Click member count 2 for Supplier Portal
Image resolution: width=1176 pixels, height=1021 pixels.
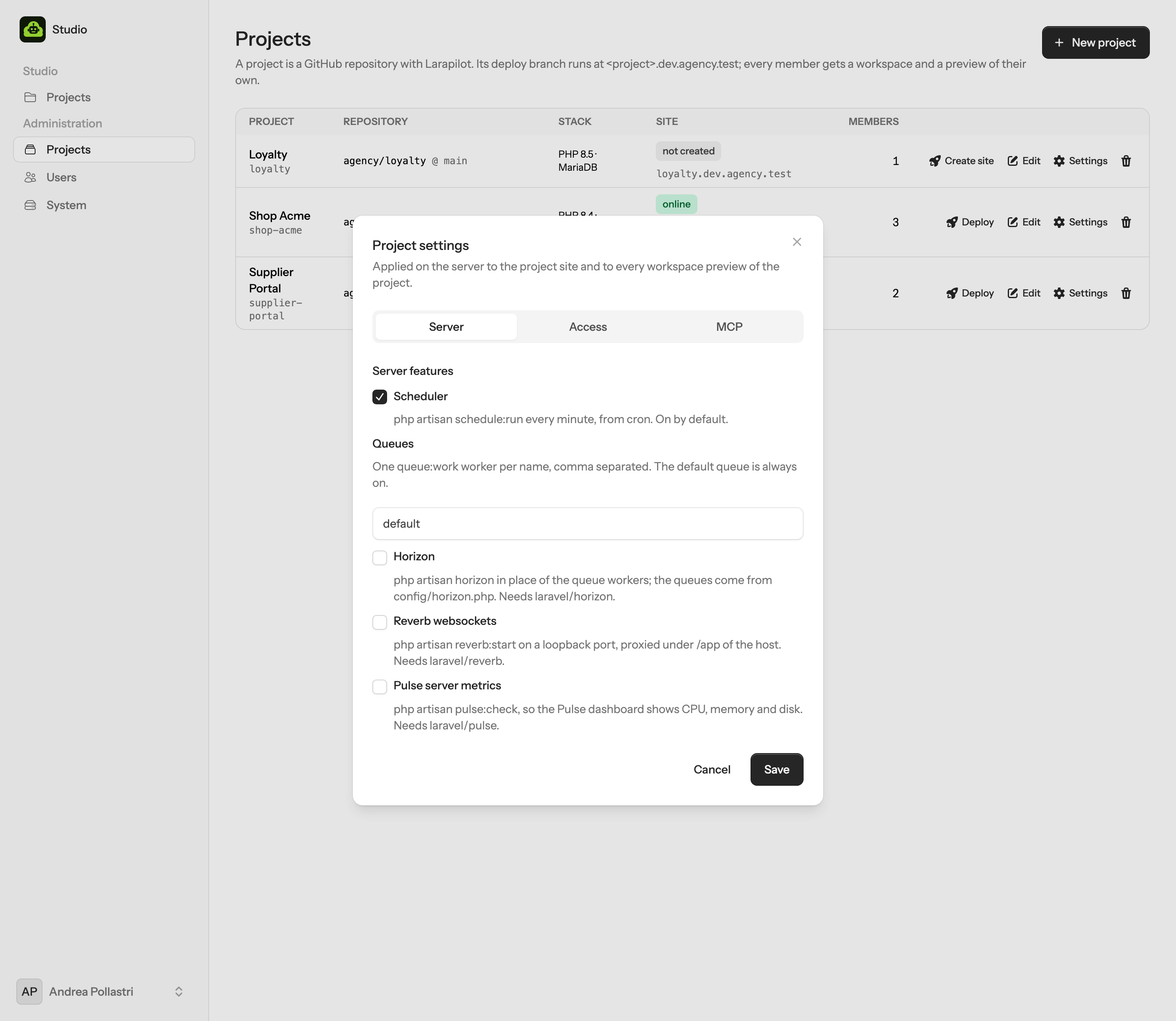point(895,293)
